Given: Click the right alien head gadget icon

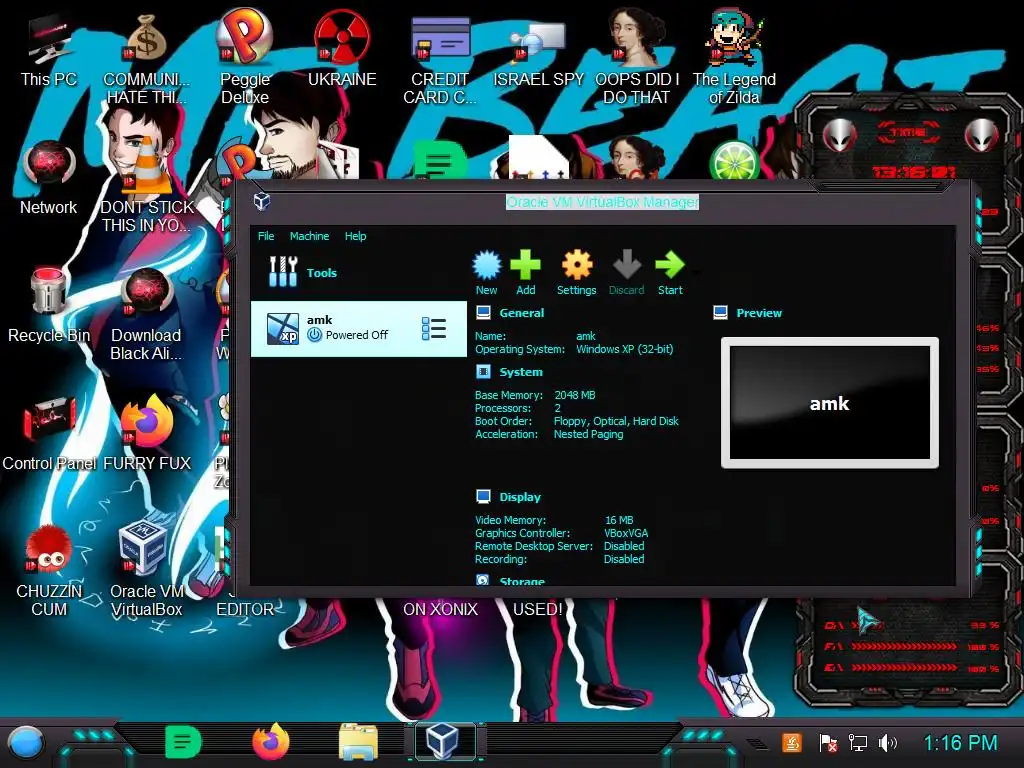Looking at the screenshot, I should point(982,136).
